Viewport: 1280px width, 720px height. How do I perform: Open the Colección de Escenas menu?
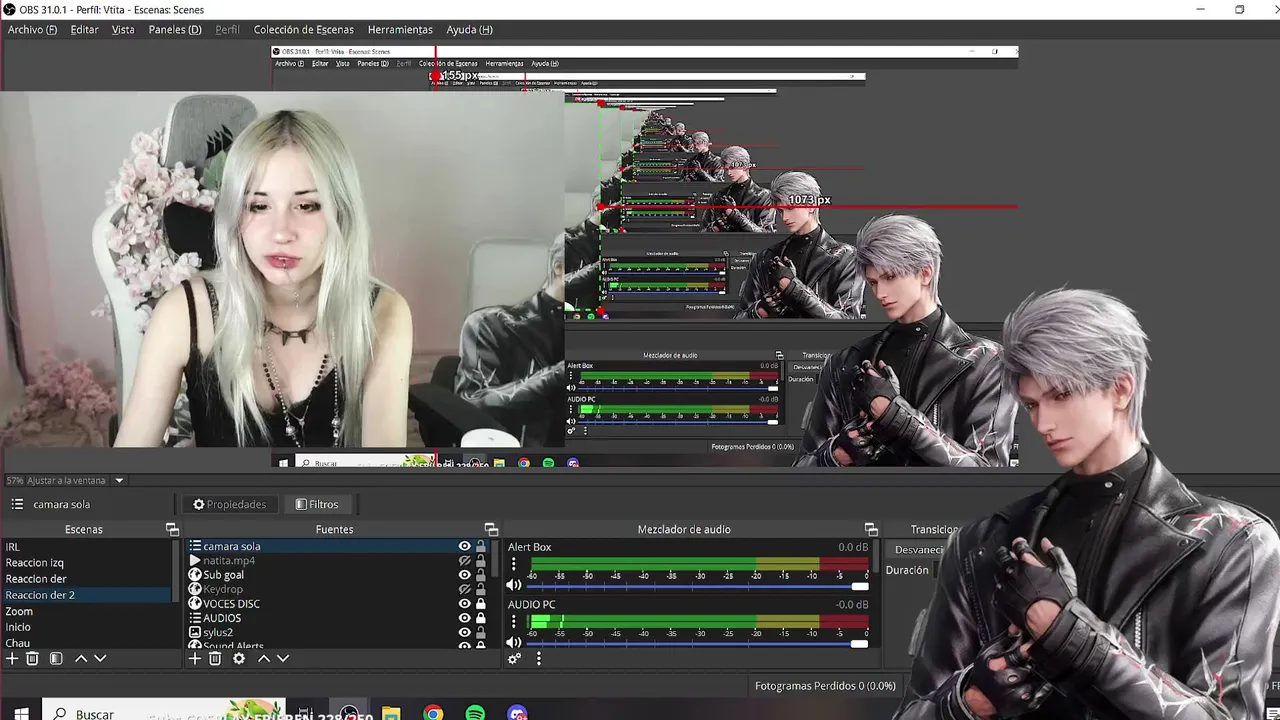(x=304, y=29)
